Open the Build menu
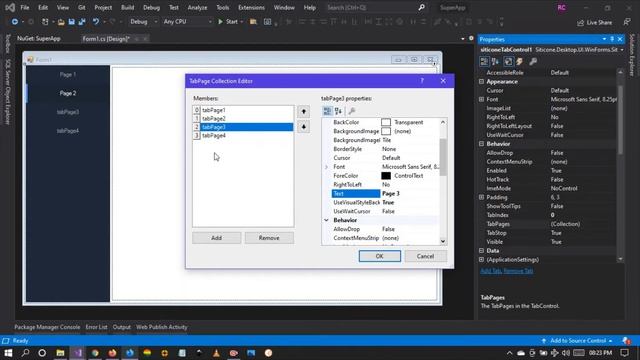 point(127,7)
